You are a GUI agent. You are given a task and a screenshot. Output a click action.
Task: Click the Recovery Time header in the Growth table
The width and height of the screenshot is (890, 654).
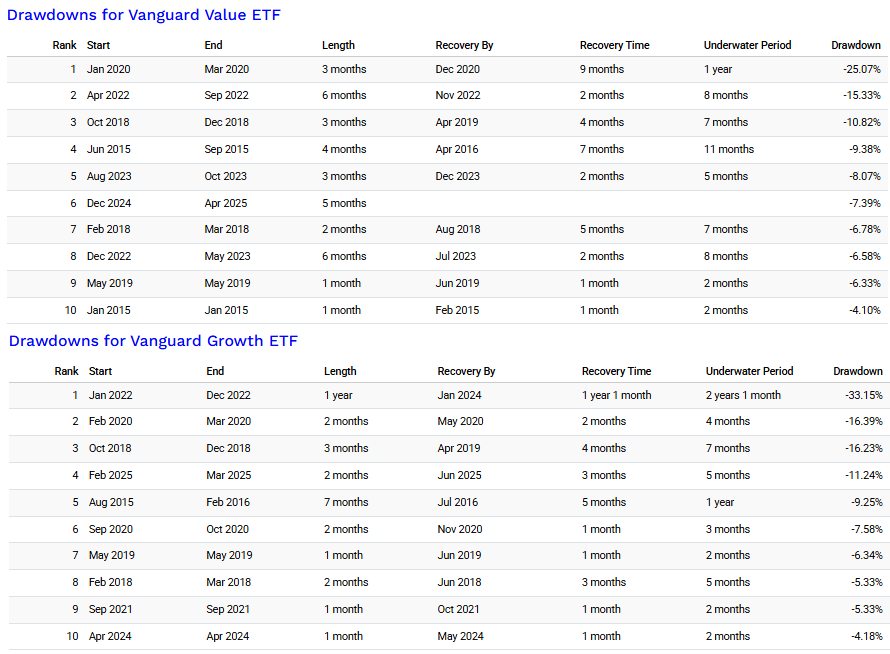point(616,371)
